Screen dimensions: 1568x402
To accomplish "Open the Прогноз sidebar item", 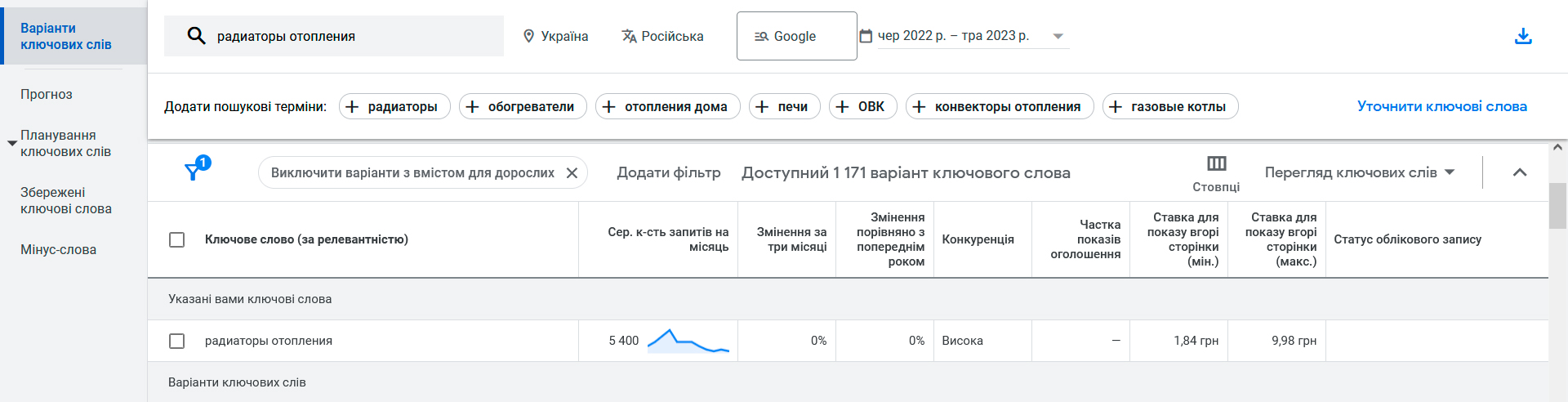I will pos(47,95).
